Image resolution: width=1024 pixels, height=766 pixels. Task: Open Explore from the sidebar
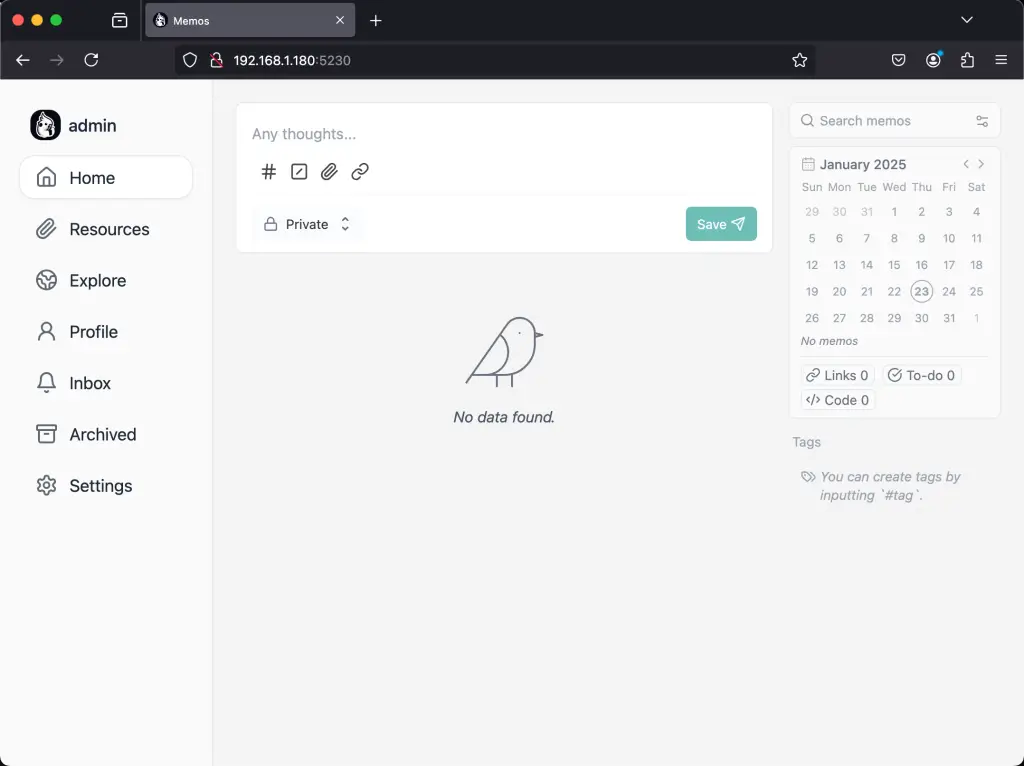(x=97, y=280)
